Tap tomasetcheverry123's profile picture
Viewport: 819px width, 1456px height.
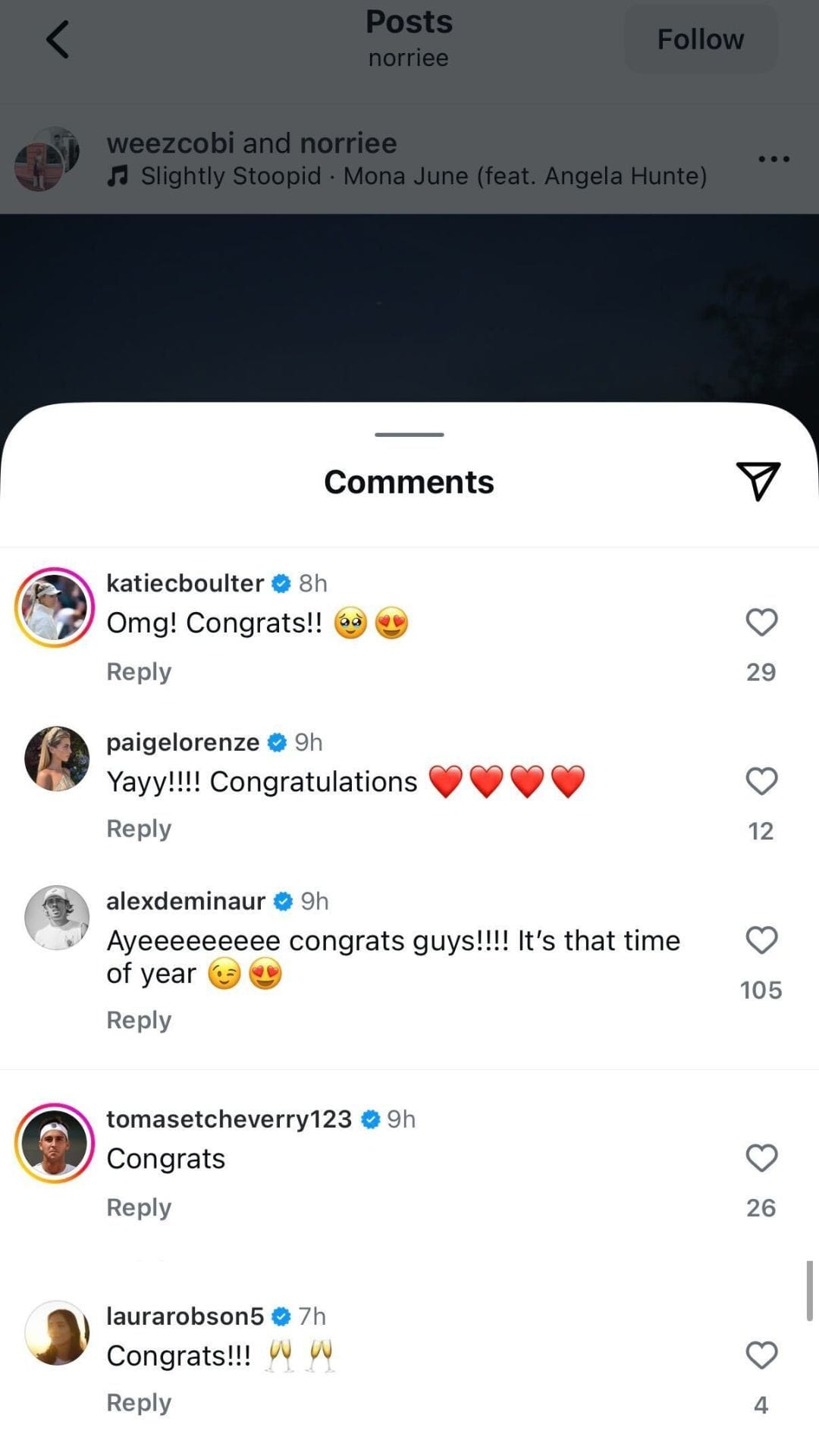(x=55, y=1143)
